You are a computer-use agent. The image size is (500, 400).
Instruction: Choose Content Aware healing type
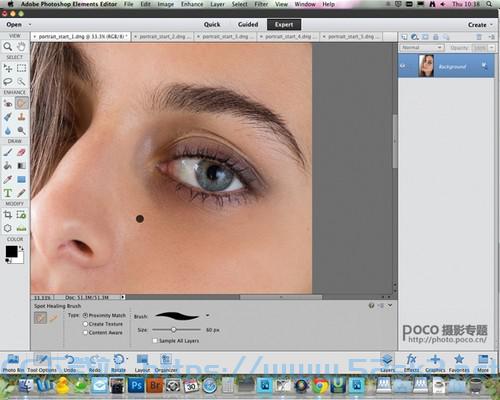85,332
